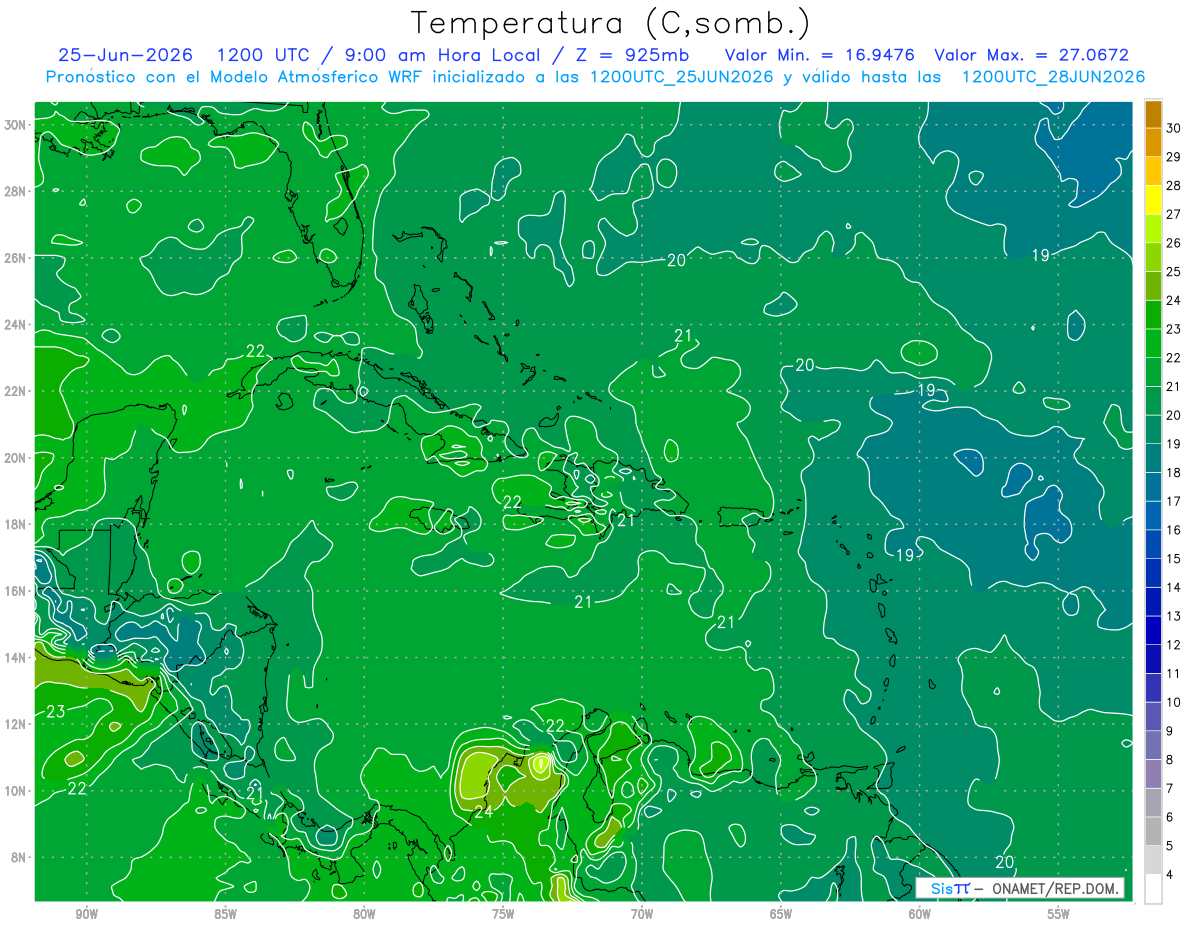Click the white swatch below legend value 4
Image resolution: width=1200 pixels, height=927 pixels.
(x=1154, y=889)
